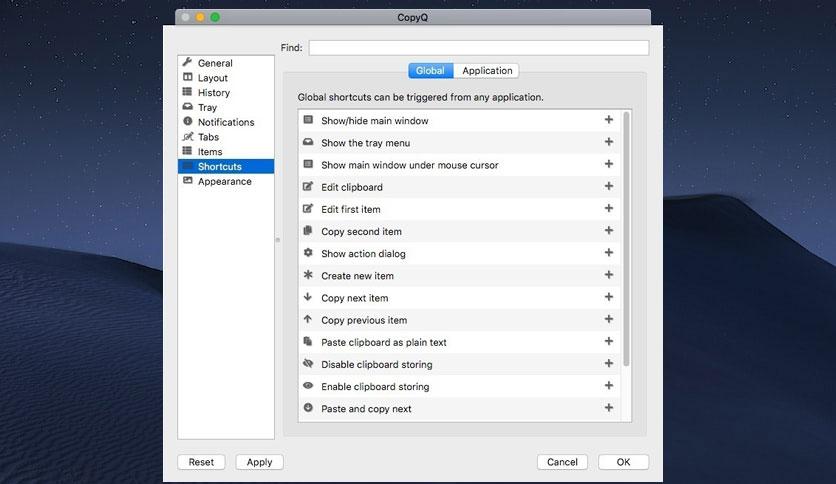Image resolution: width=836 pixels, height=484 pixels.
Task: Click the Appearance section icon
Action: pos(187,181)
